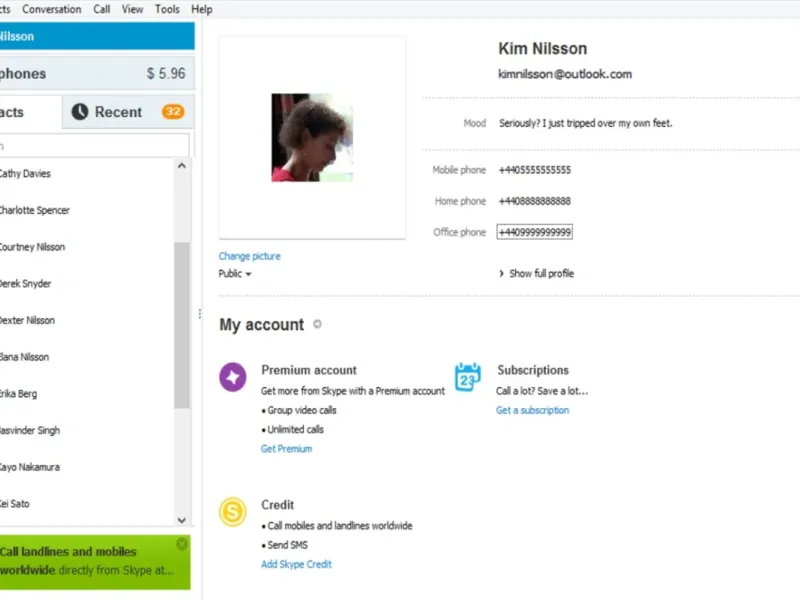This screenshot has width=800, height=600.
Task: Click the Add Skype Credit link
Action: [296, 564]
